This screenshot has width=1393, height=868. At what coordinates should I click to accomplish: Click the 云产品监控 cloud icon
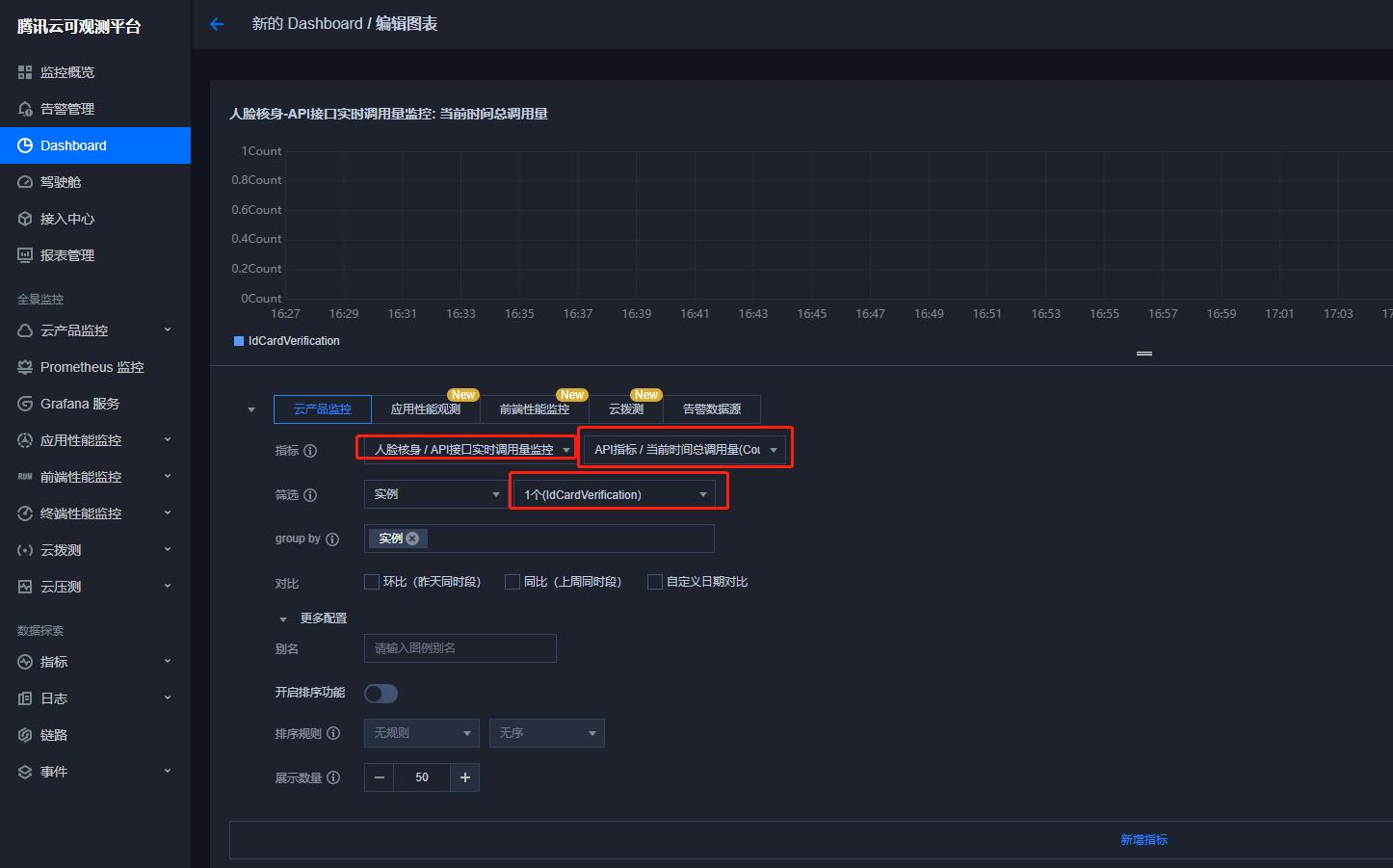click(x=25, y=330)
